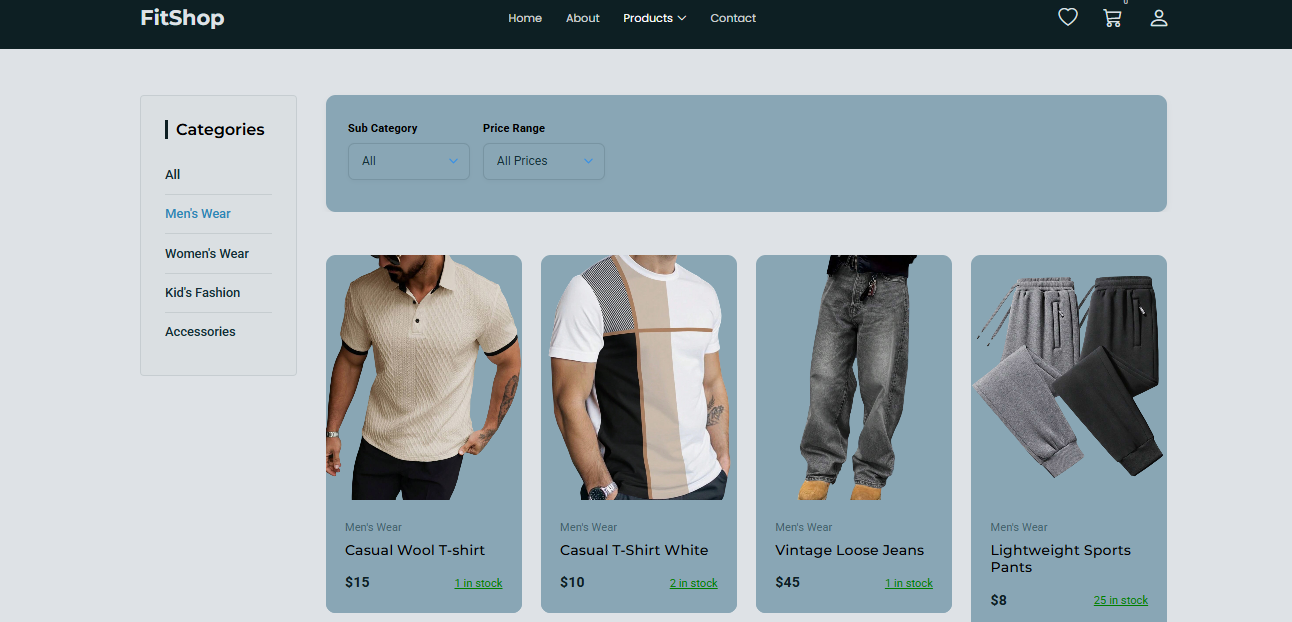Filter by Women's Wear category
1292x622 pixels.
tap(207, 254)
